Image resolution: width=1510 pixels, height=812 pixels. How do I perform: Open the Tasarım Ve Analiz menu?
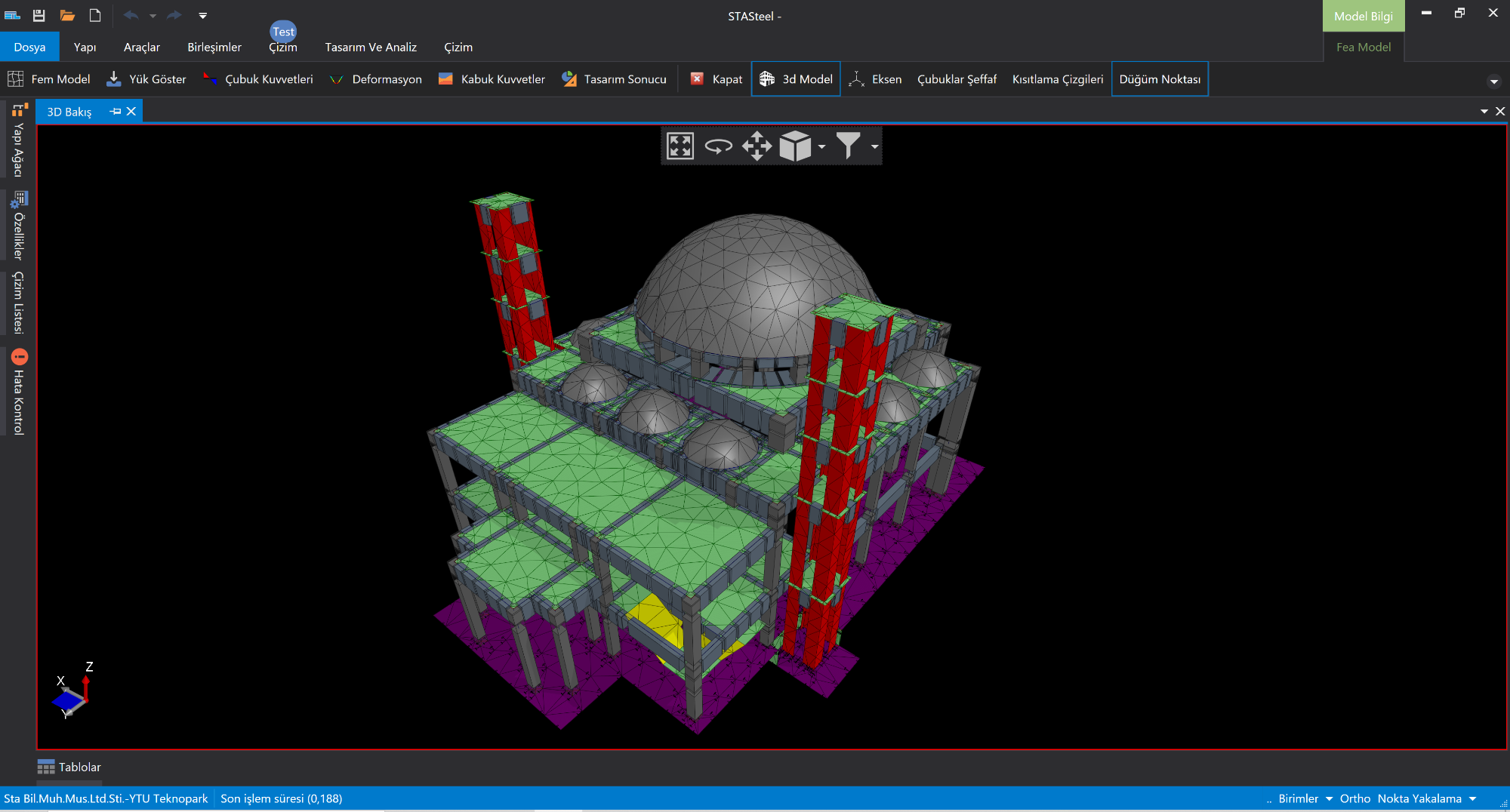click(x=371, y=47)
